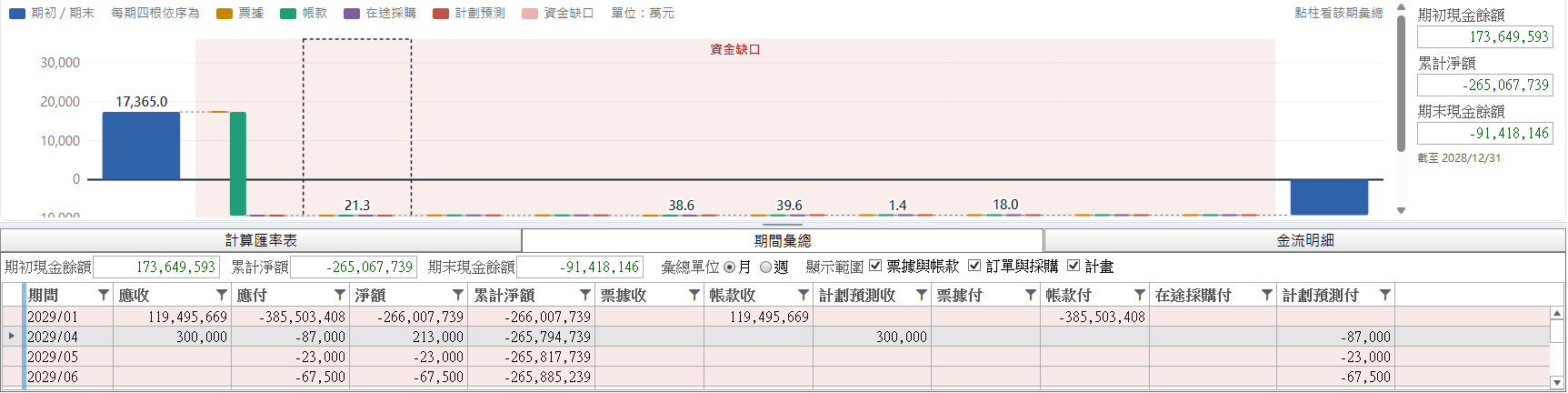Click the 票據 orange legend swatch
1568x393 pixels.
tap(225, 14)
